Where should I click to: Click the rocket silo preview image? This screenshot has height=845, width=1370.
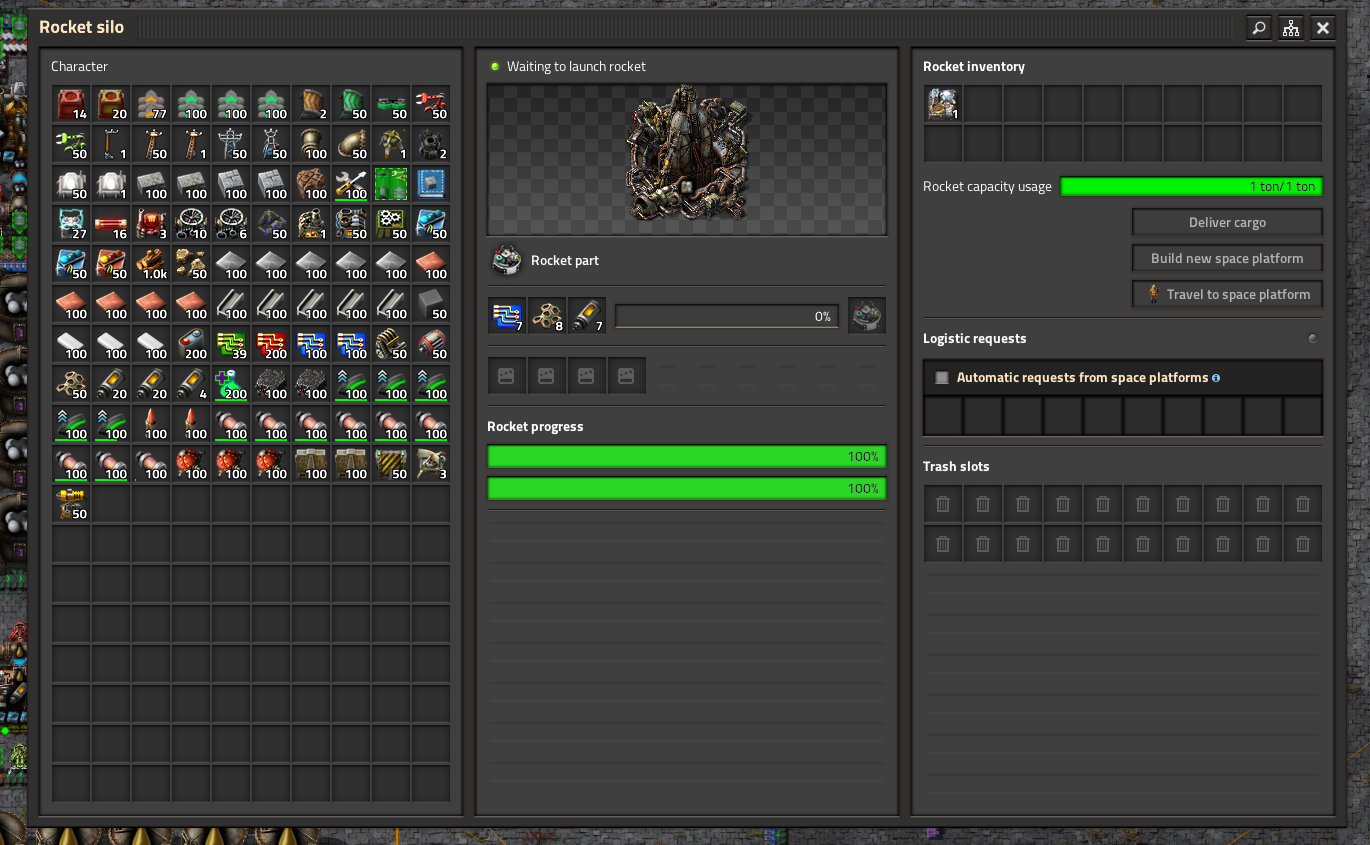(687, 159)
